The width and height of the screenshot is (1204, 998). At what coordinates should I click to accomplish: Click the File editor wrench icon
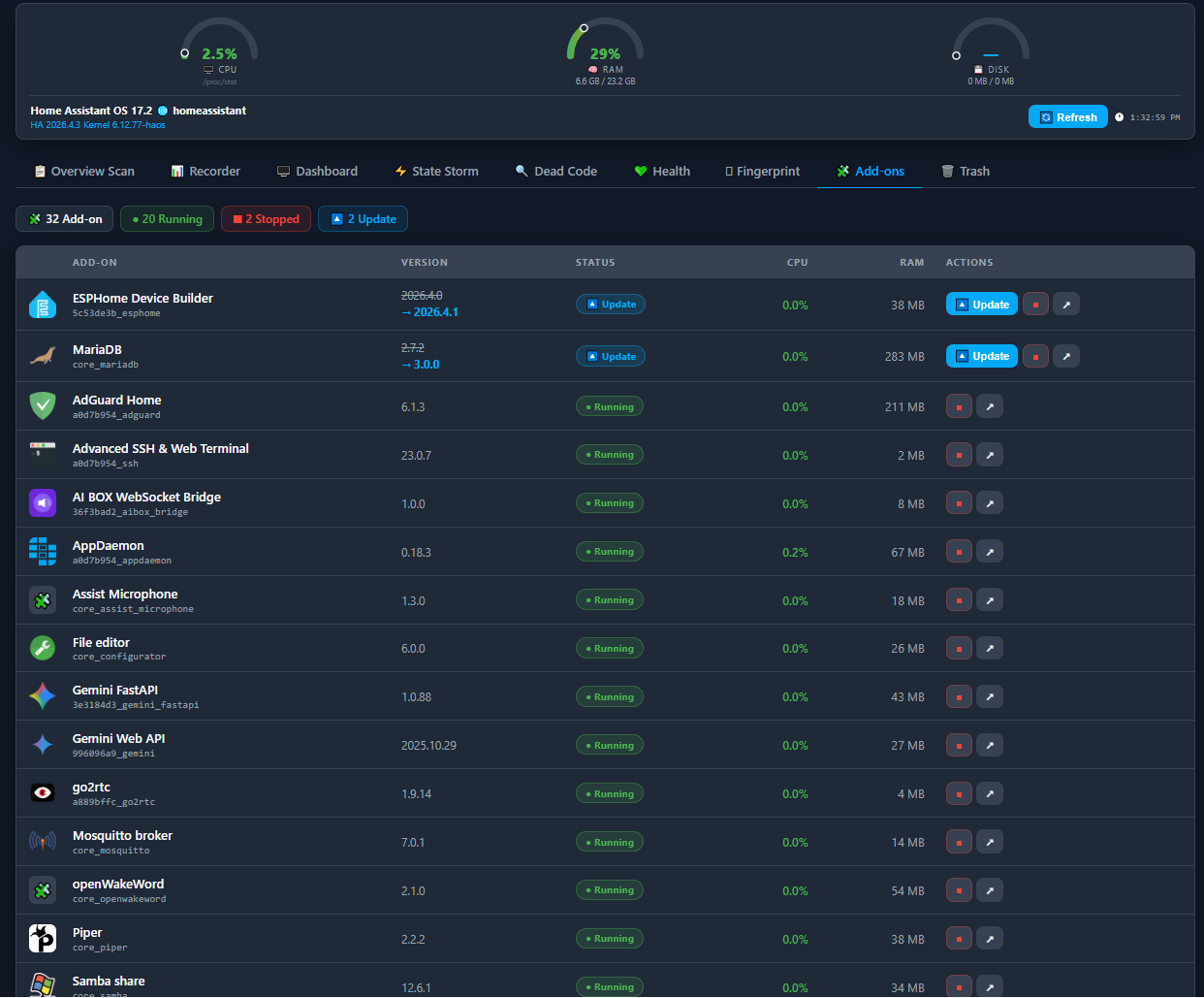43,648
